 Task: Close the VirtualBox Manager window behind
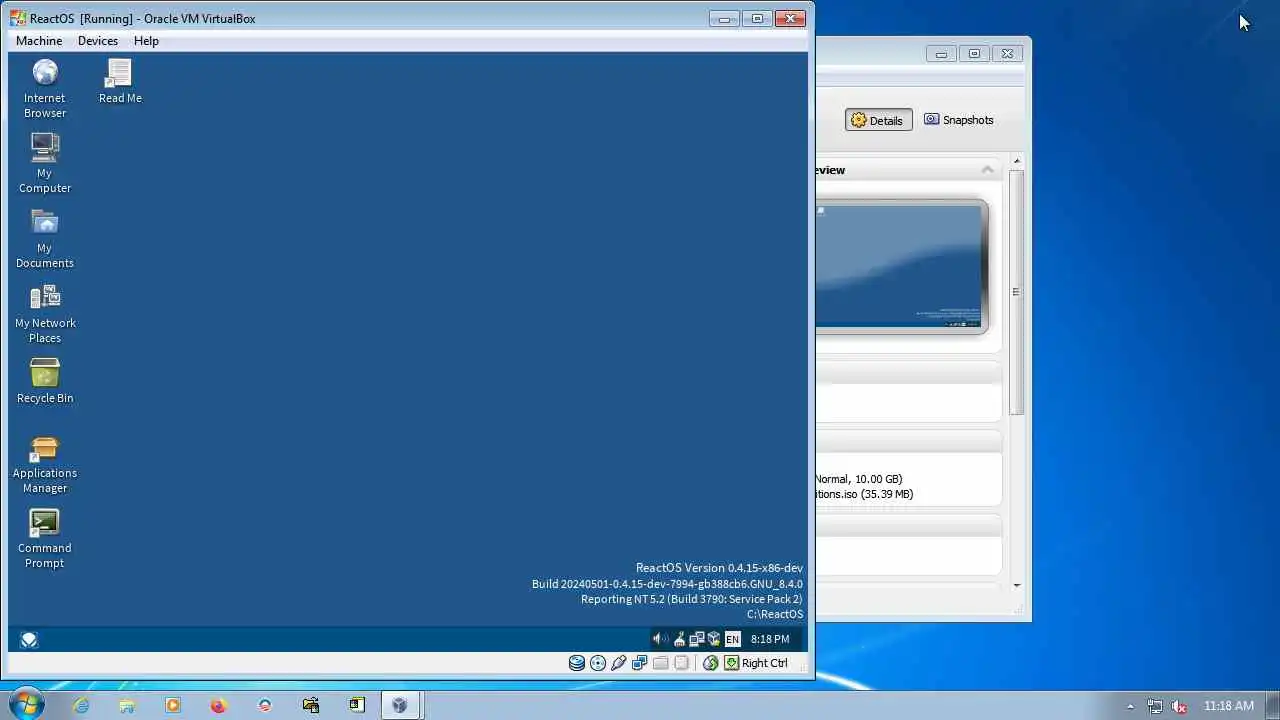point(1007,54)
